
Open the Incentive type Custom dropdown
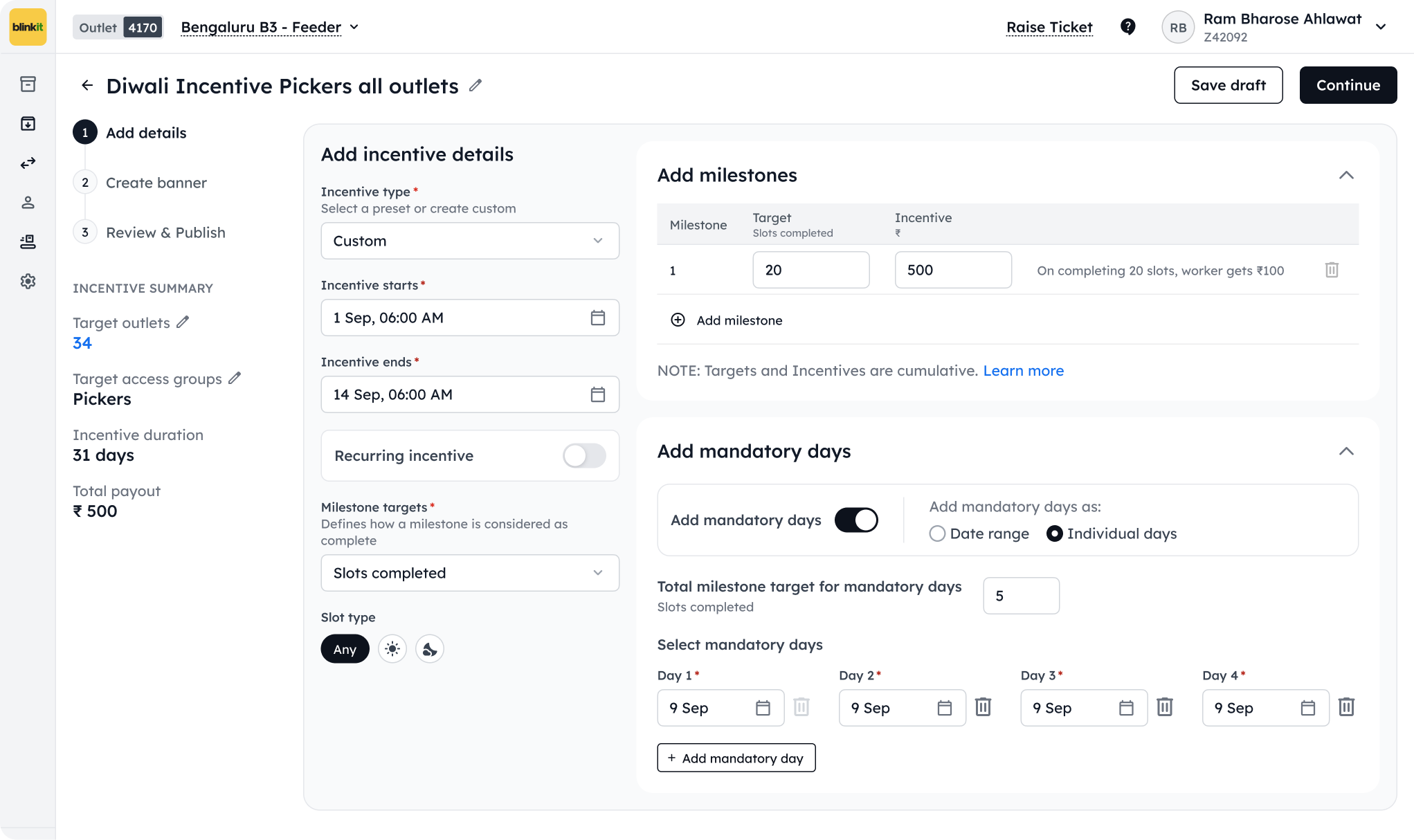(x=470, y=241)
